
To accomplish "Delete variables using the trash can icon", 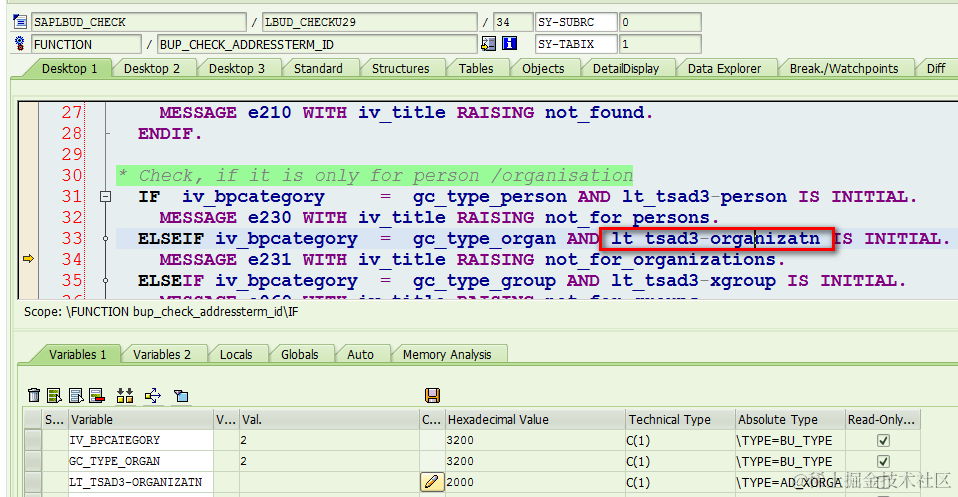I will (34, 396).
